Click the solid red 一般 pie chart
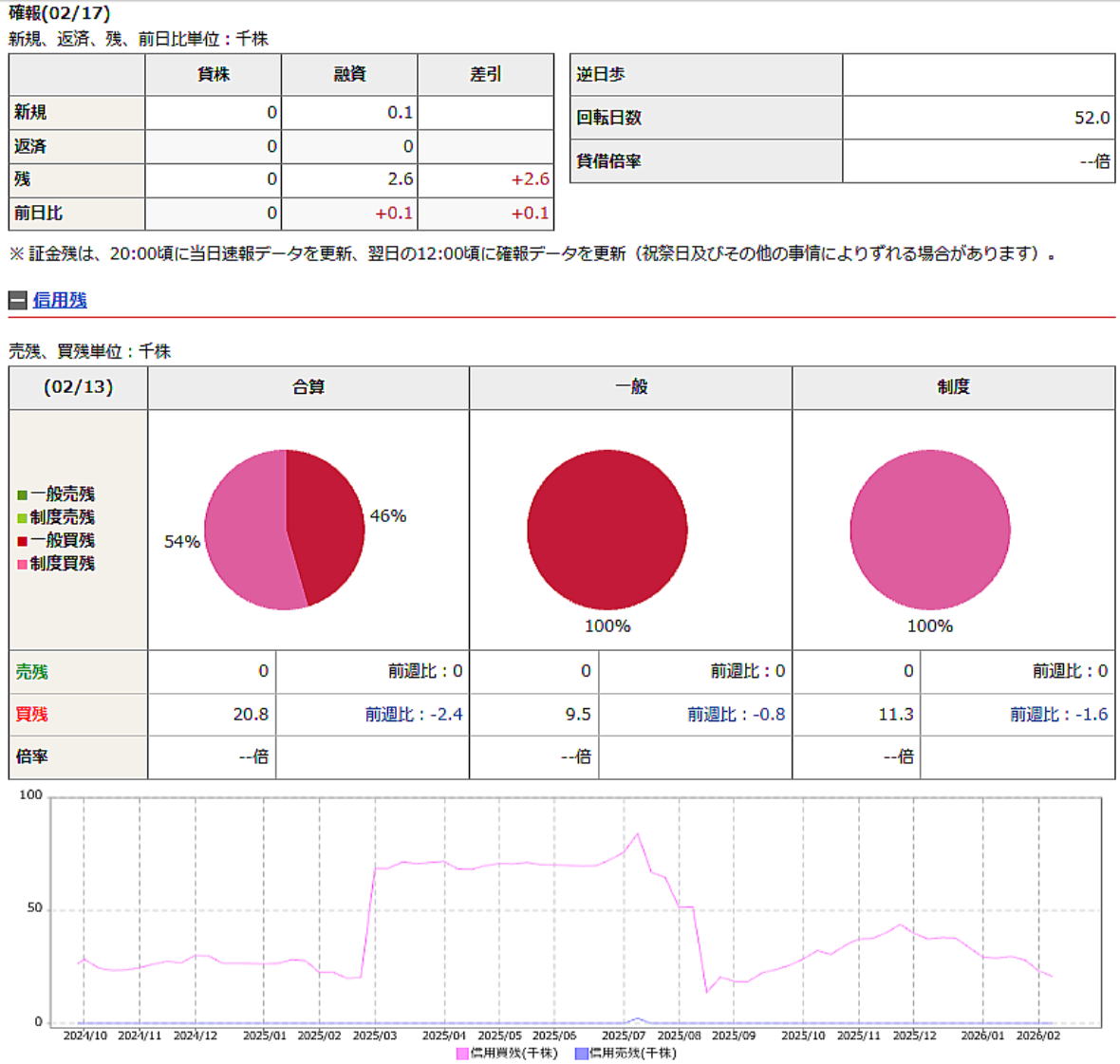 pyautogui.click(x=607, y=530)
